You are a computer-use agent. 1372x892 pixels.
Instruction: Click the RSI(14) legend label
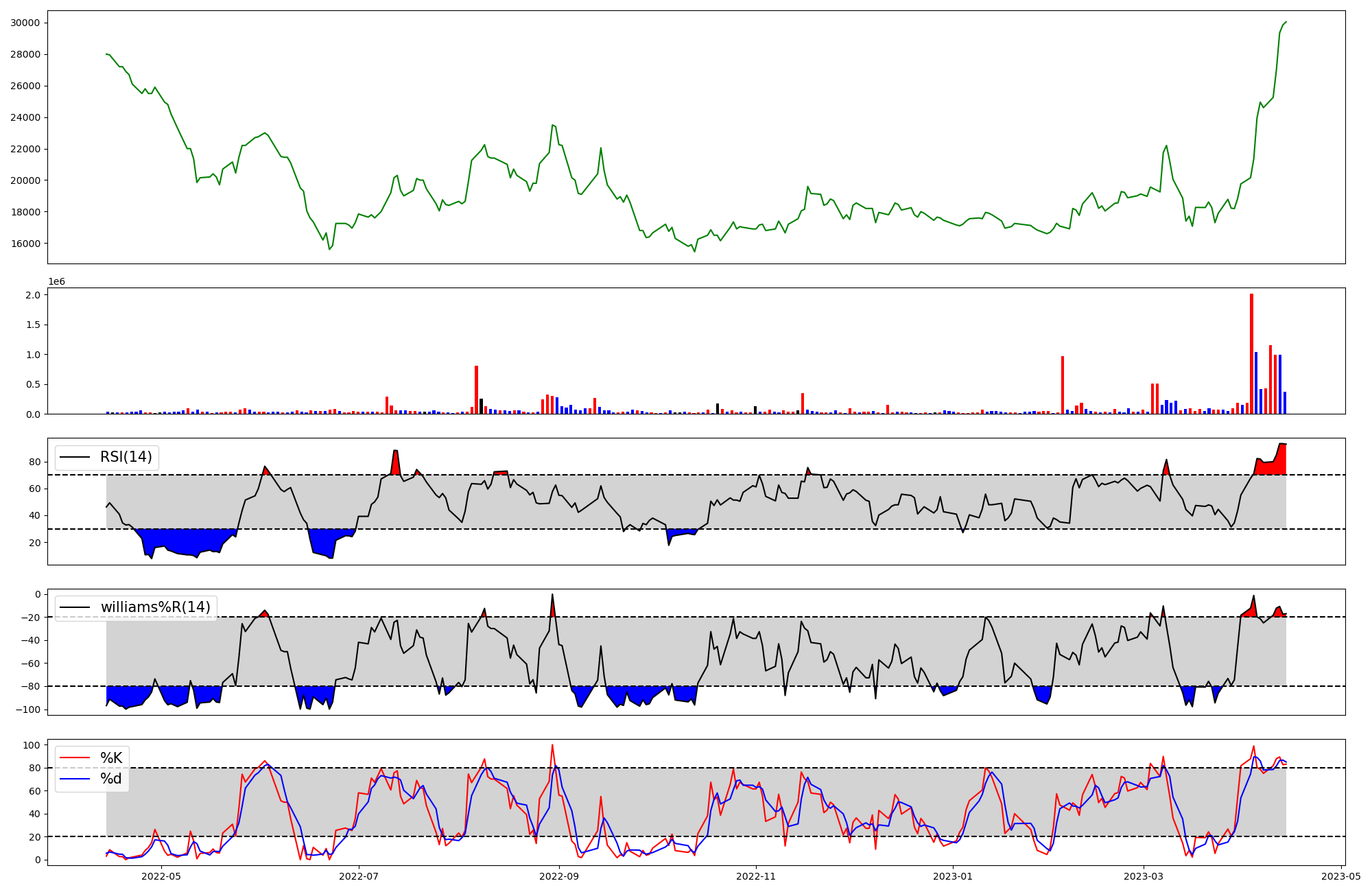click(x=126, y=457)
